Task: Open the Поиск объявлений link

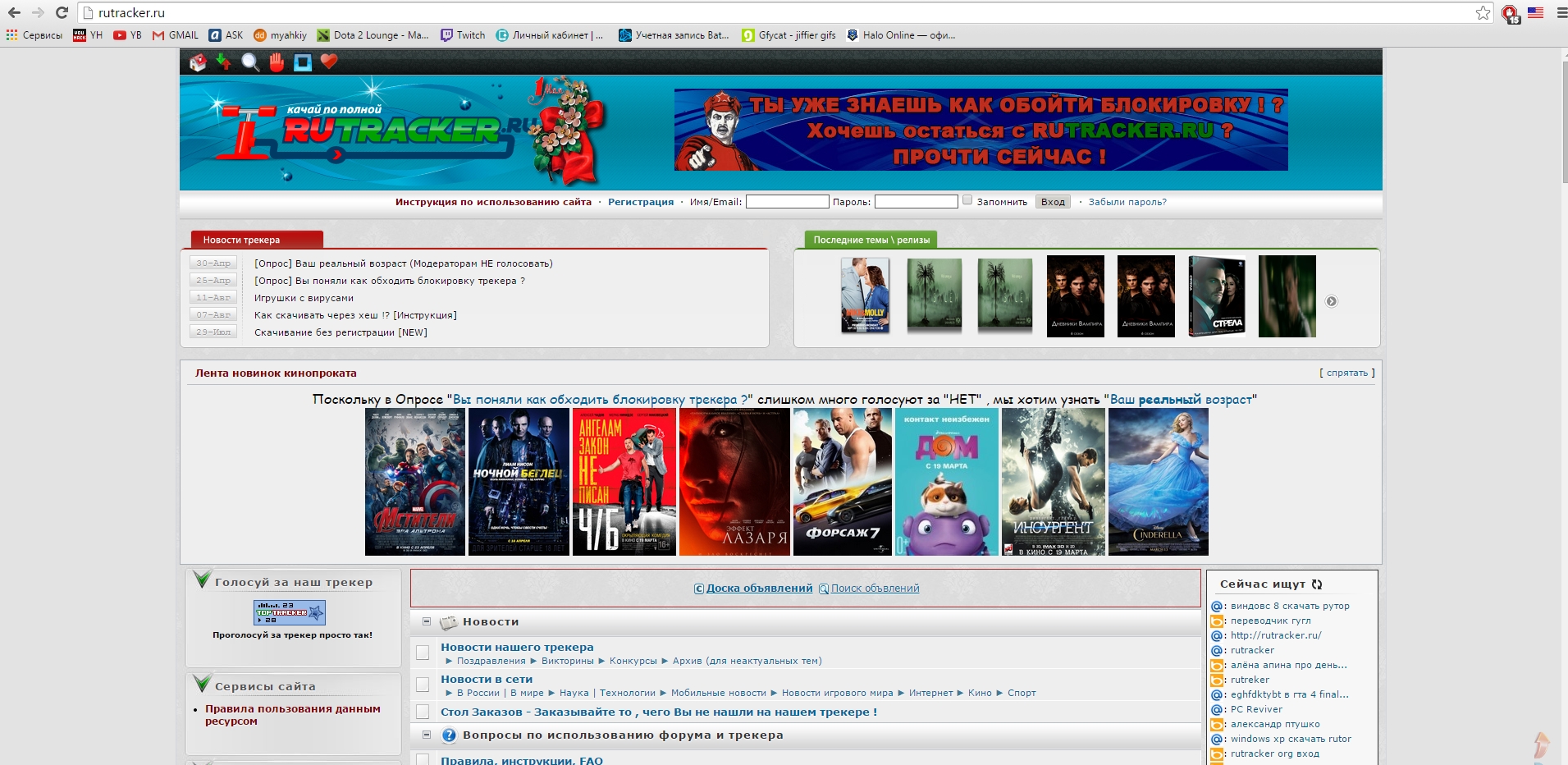Action: [875, 589]
